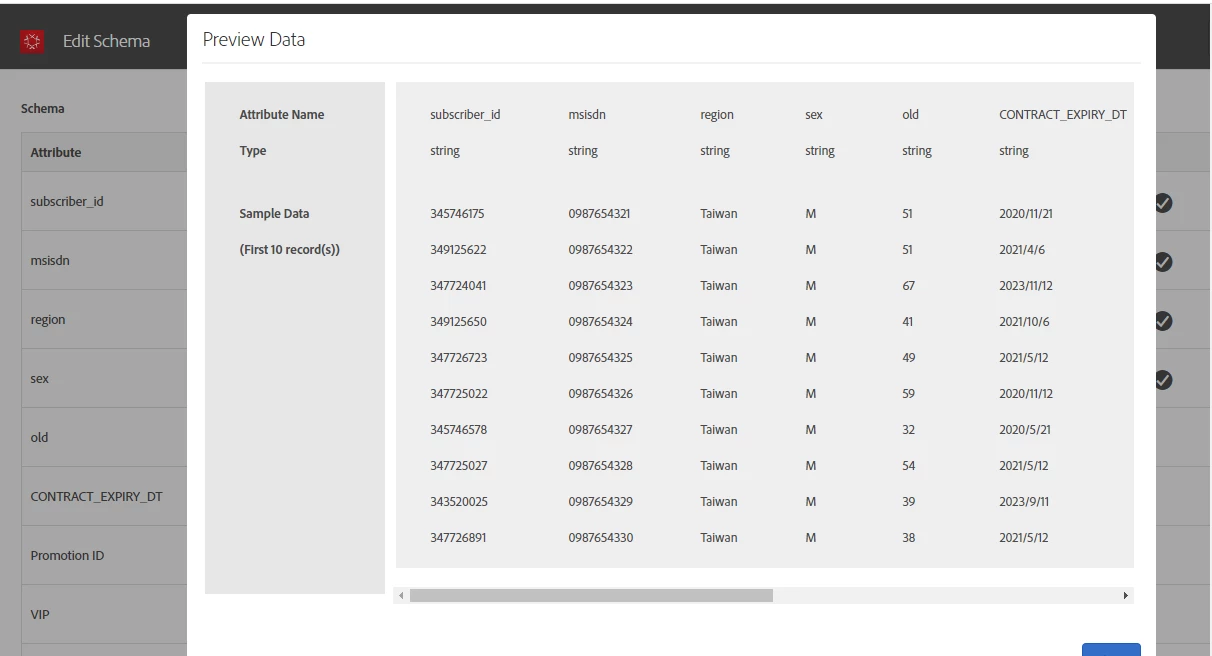
Task: Click msisdn value 0987654324
Action: tap(600, 322)
